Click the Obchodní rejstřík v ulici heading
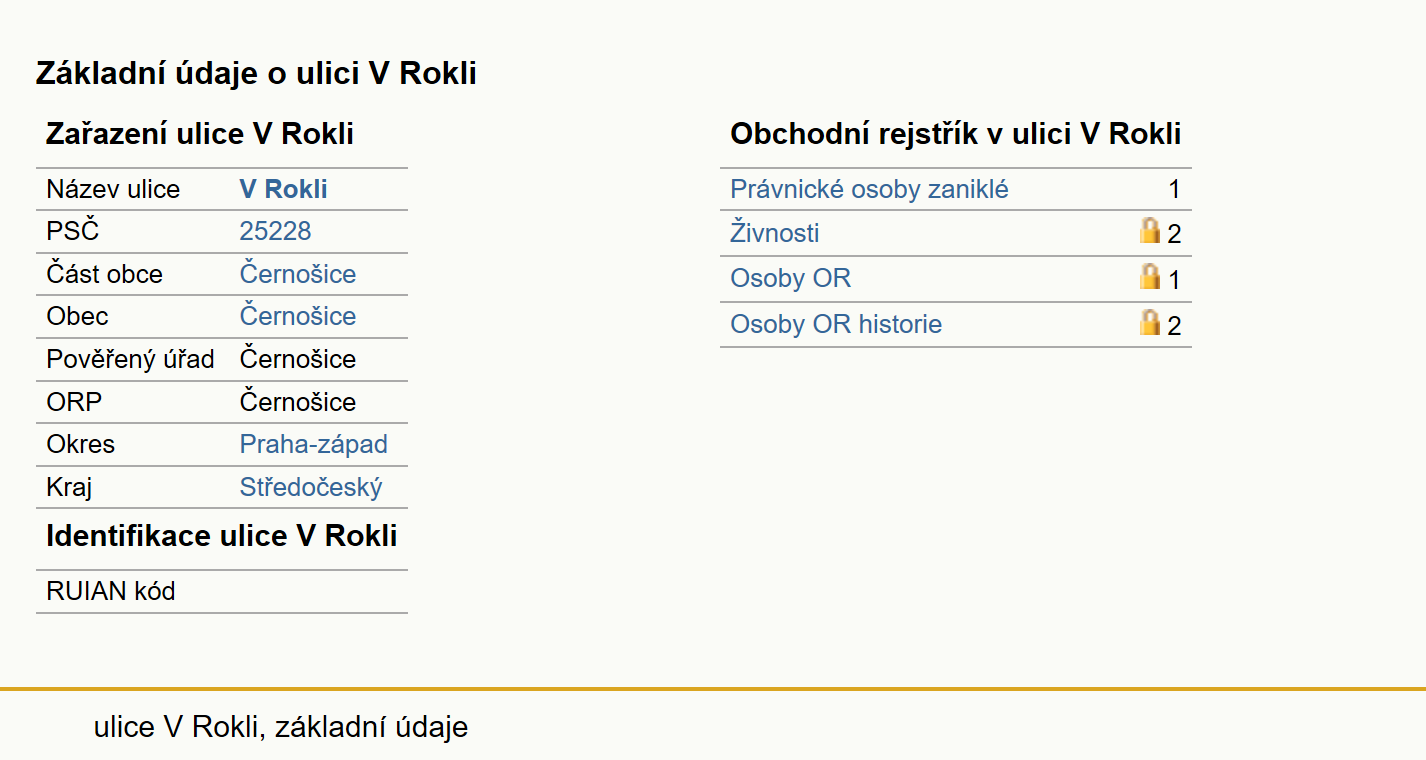Image resolution: width=1426 pixels, height=760 pixels. pos(956,134)
